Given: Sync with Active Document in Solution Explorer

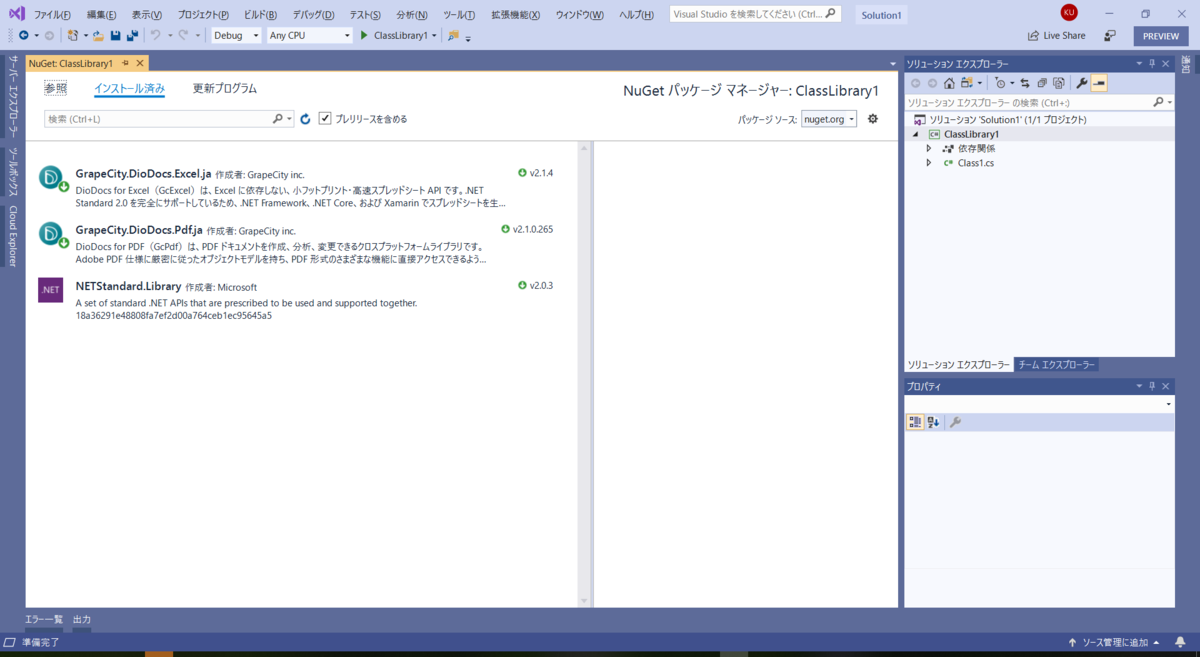Looking at the screenshot, I should [x=1025, y=83].
